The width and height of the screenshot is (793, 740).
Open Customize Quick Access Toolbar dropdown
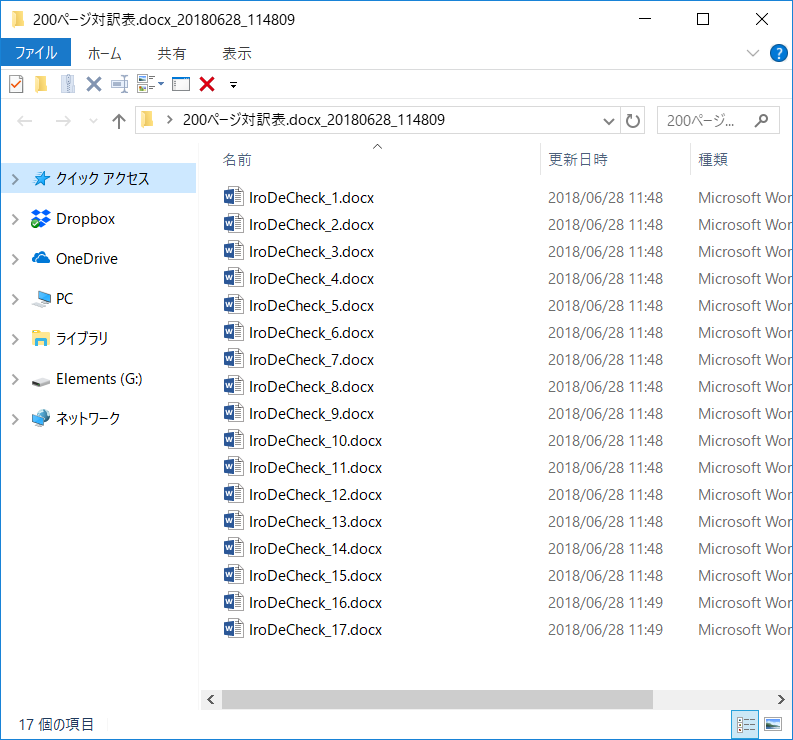(x=233, y=84)
